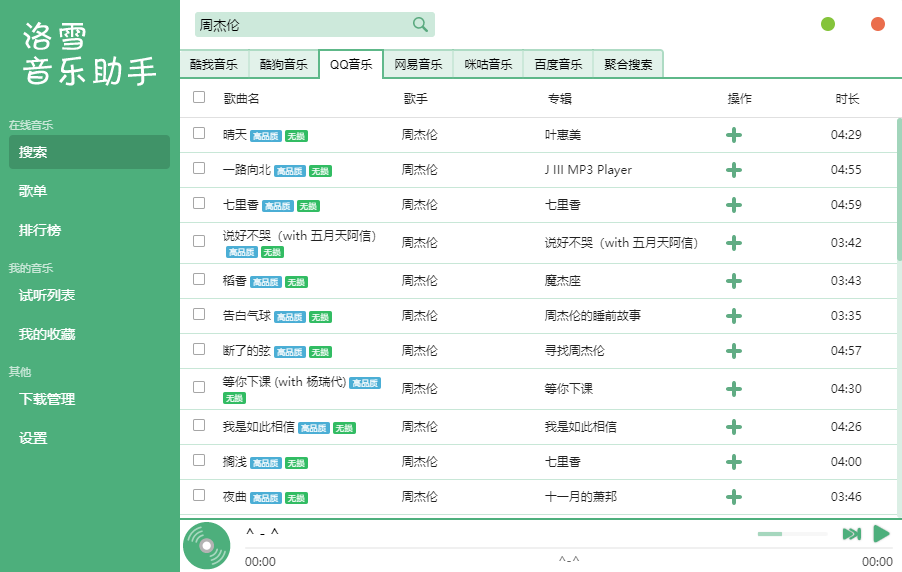Open 下载管理 in sidebar
Screen dimensions: 902x572
pos(89,399)
